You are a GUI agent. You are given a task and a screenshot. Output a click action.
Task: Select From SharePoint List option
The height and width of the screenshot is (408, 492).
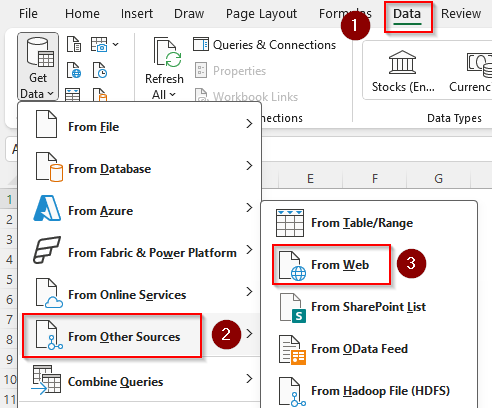pyautogui.click(x=369, y=307)
